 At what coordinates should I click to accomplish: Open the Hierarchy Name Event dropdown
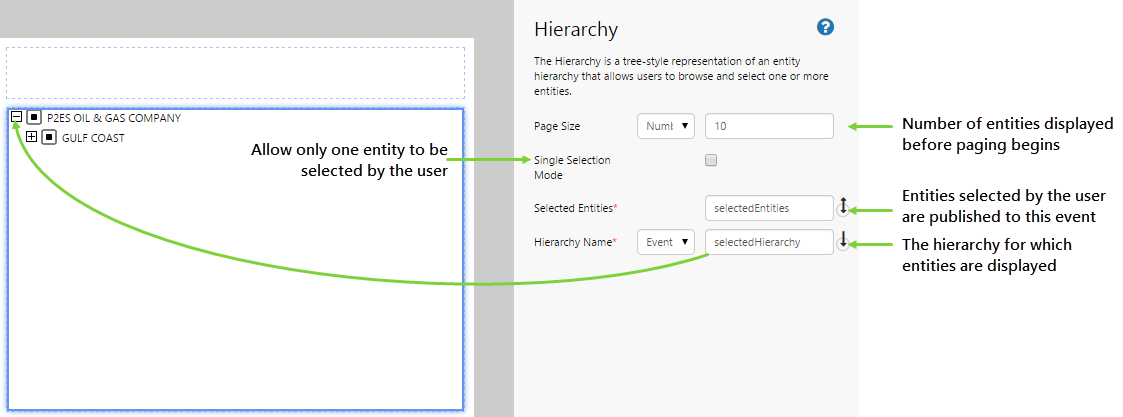(666, 241)
